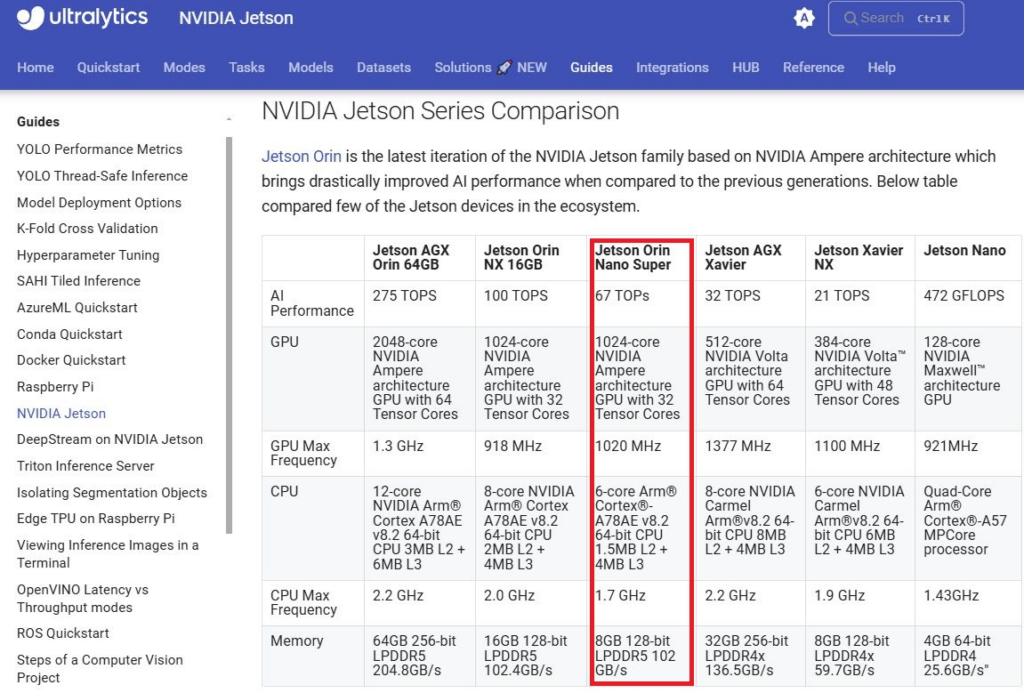Select Raspberry Pi in the sidebar
Screen dimensions: 1024x693
point(56,387)
